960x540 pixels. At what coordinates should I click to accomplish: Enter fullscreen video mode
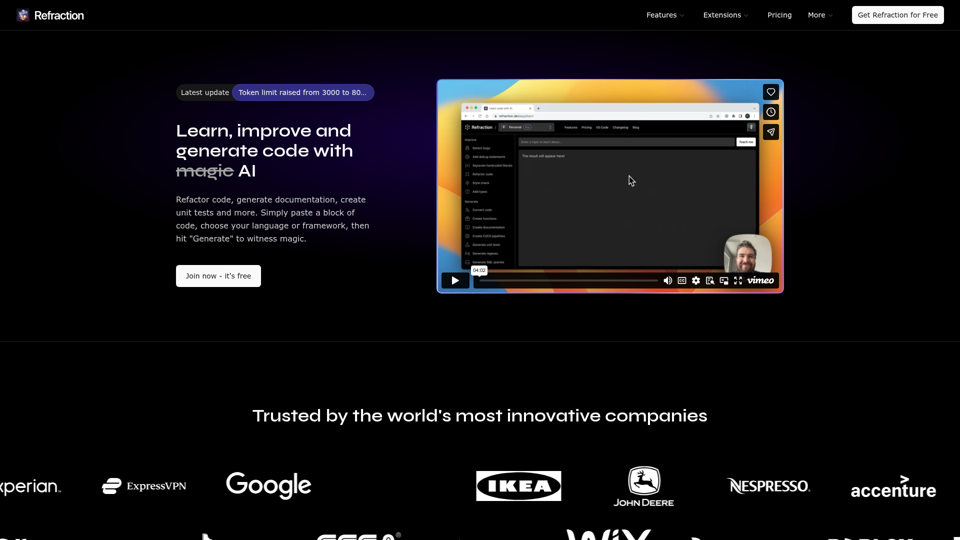coord(738,280)
